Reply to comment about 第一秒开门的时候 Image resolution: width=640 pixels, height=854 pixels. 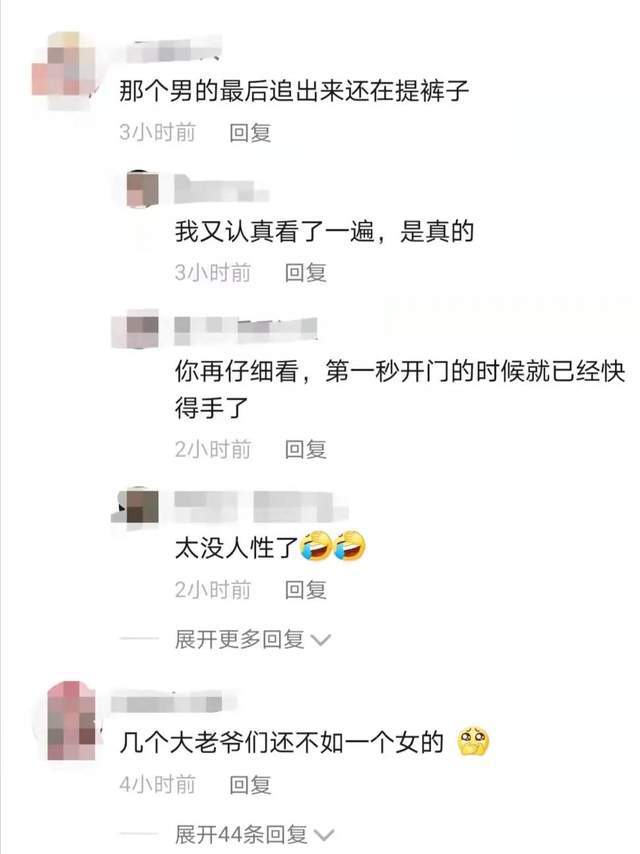point(306,450)
